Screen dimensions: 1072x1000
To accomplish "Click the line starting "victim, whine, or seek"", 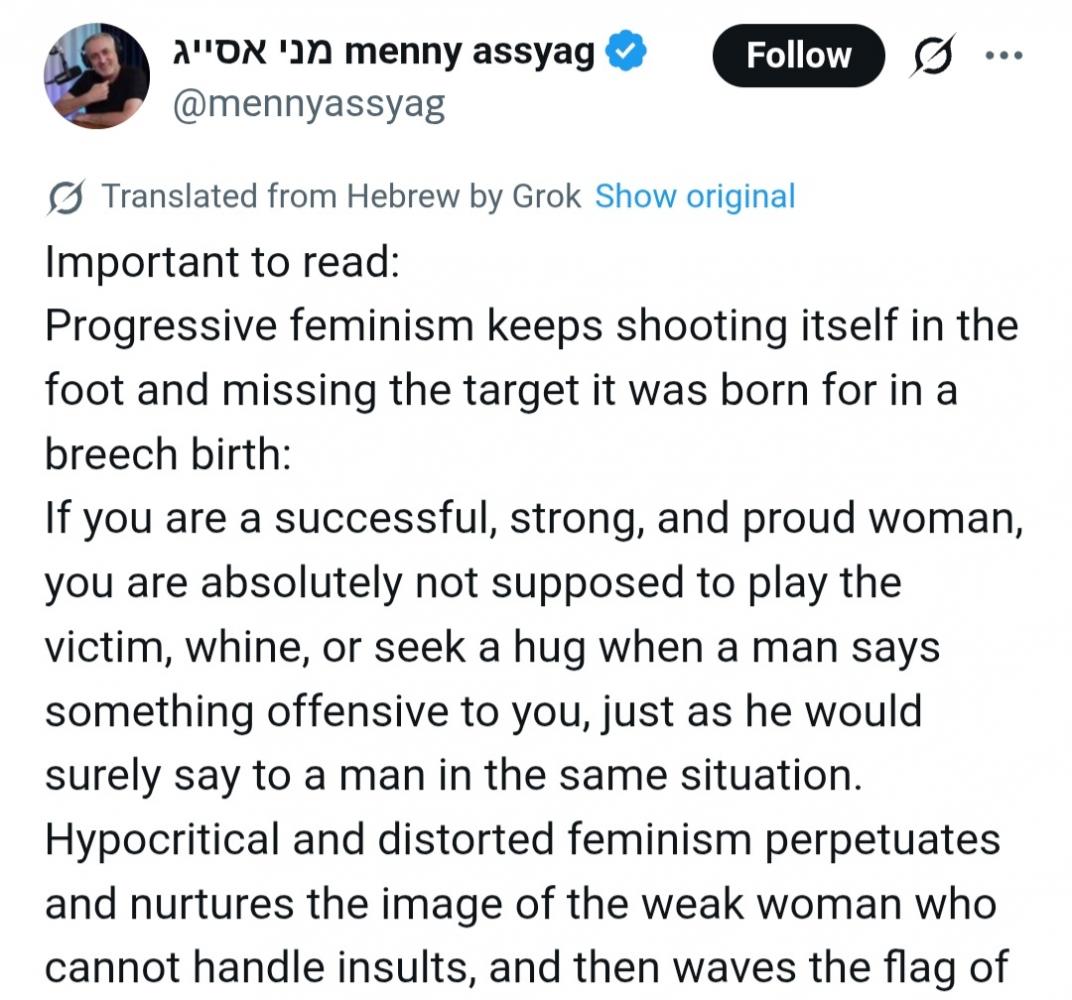I will [492, 647].
